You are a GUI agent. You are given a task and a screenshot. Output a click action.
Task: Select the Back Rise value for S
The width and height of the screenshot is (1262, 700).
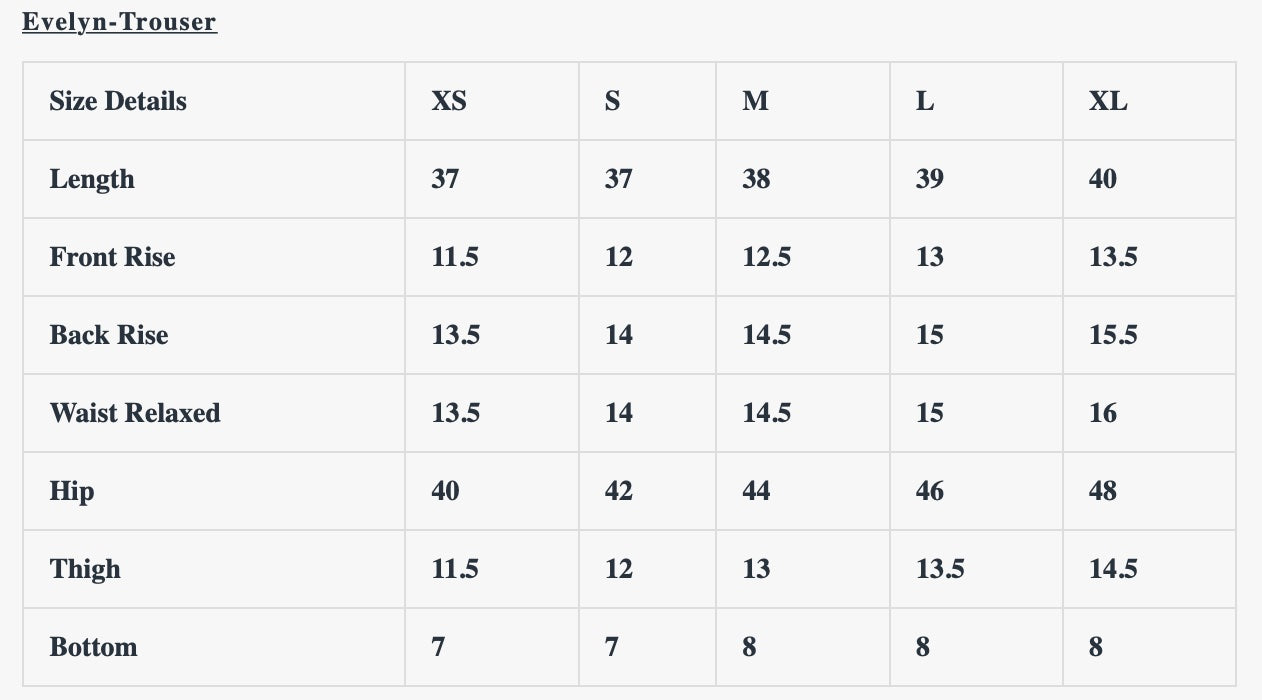pyautogui.click(x=619, y=335)
